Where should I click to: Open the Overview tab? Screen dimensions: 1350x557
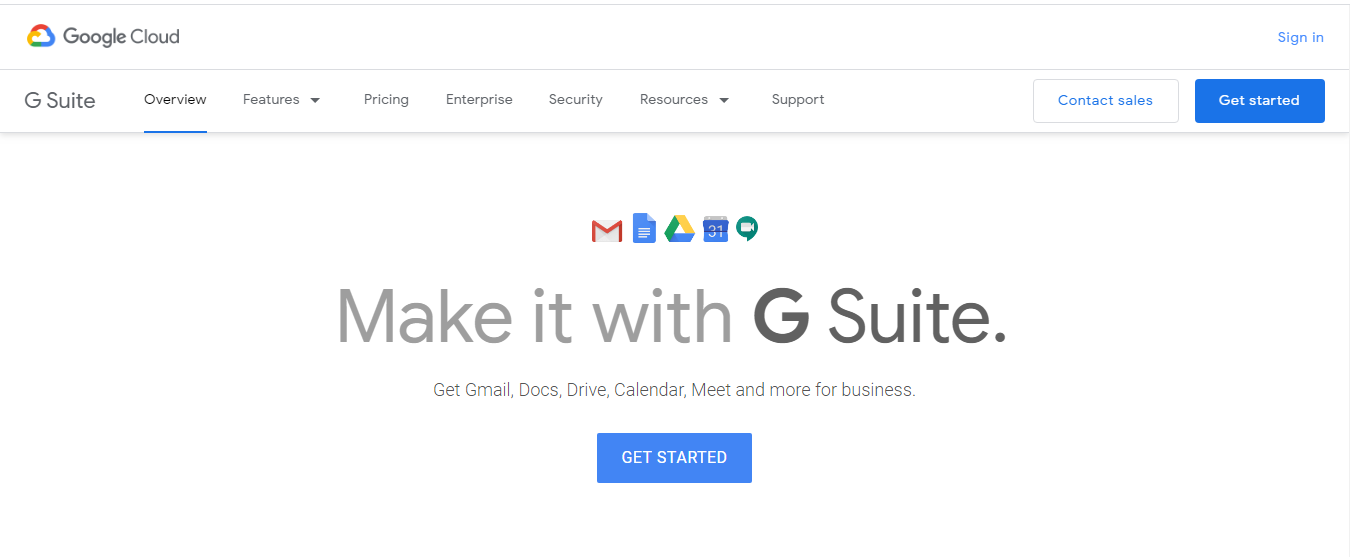[x=175, y=100]
